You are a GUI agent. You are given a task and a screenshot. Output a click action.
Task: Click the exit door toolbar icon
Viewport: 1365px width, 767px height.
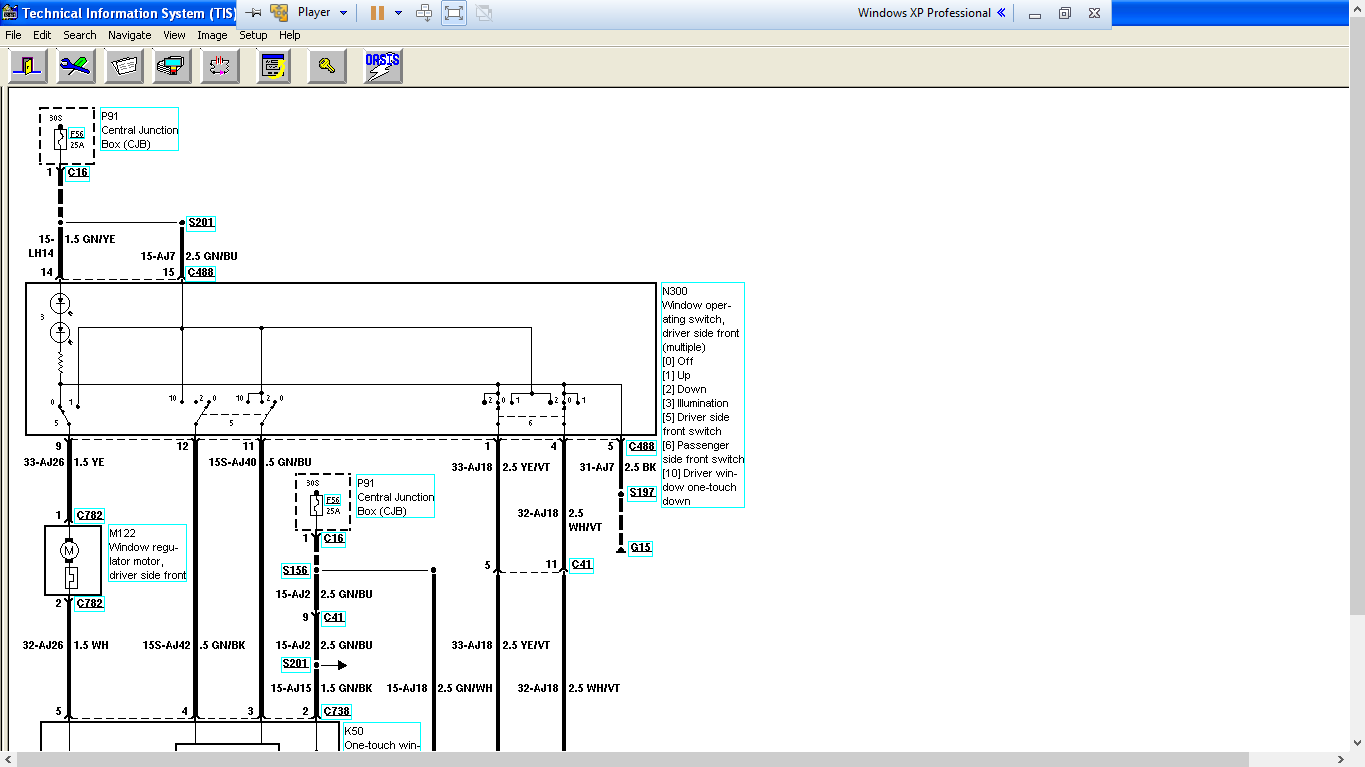click(28, 66)
